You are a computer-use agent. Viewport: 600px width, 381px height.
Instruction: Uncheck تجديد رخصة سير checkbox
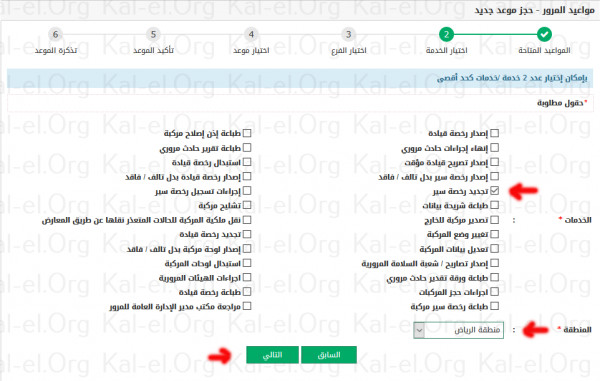[495, 190]
